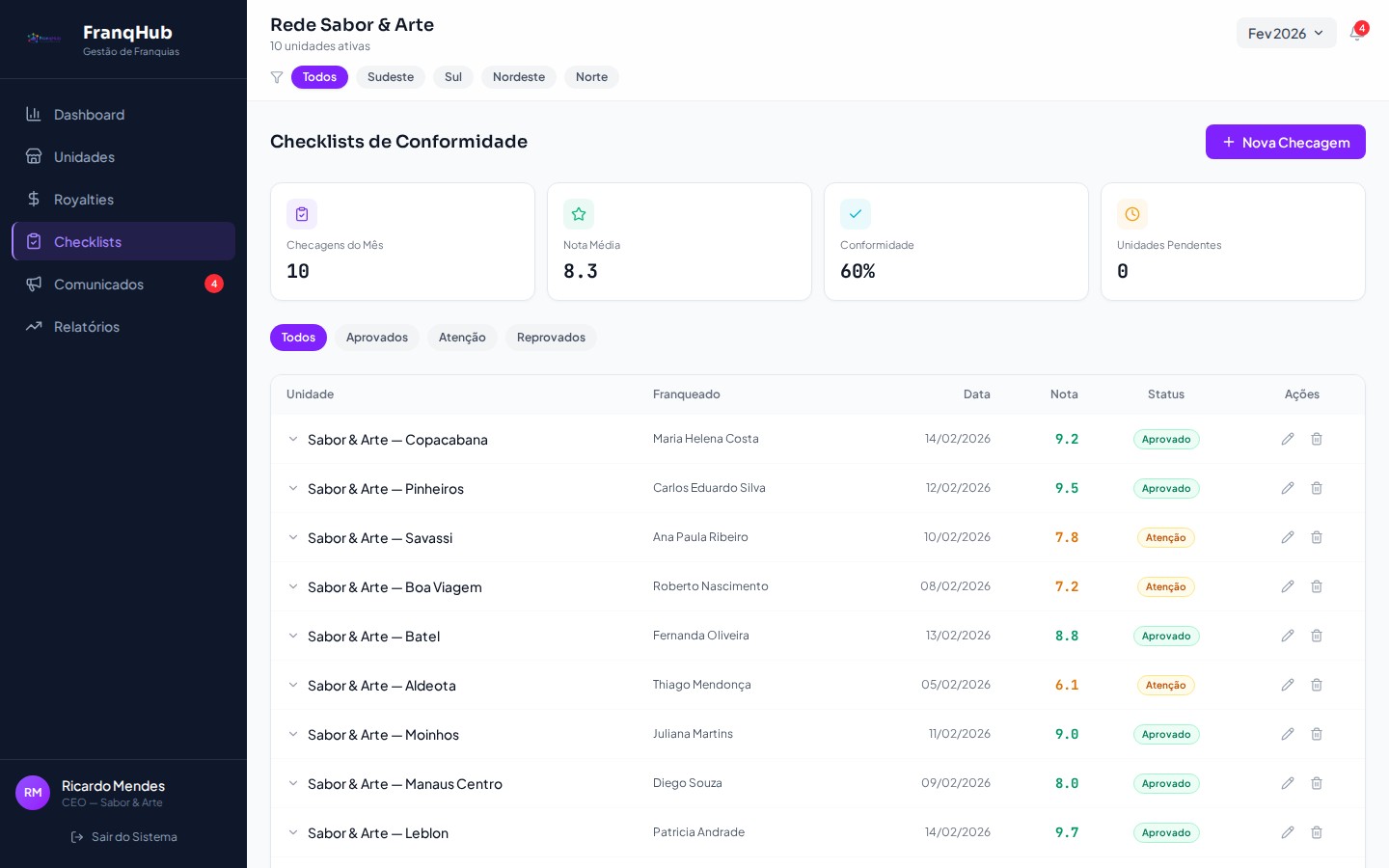Edit the Copacabana checklist with the pencil icon
Screen dimensions: 1389x868
1288,439
